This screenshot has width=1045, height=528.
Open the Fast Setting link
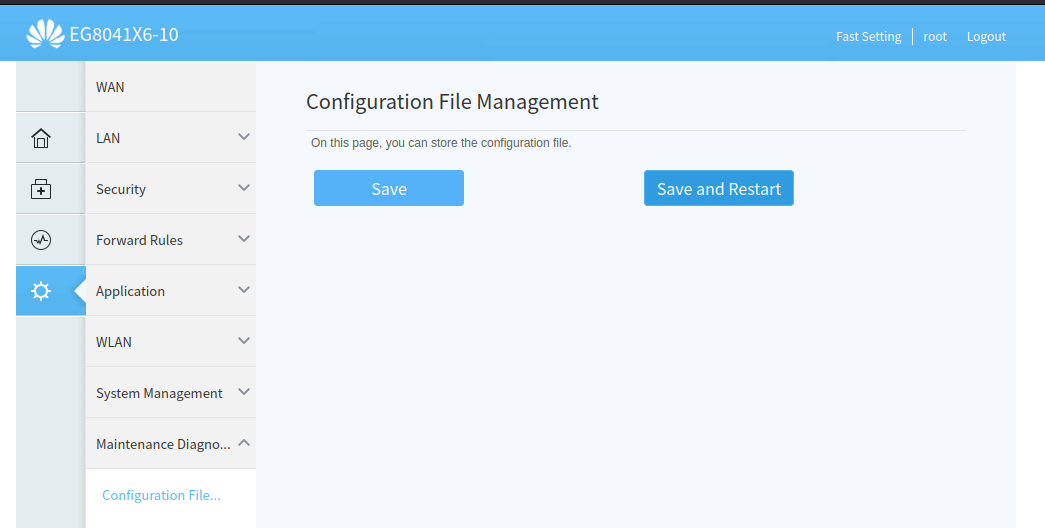[868, 37]
